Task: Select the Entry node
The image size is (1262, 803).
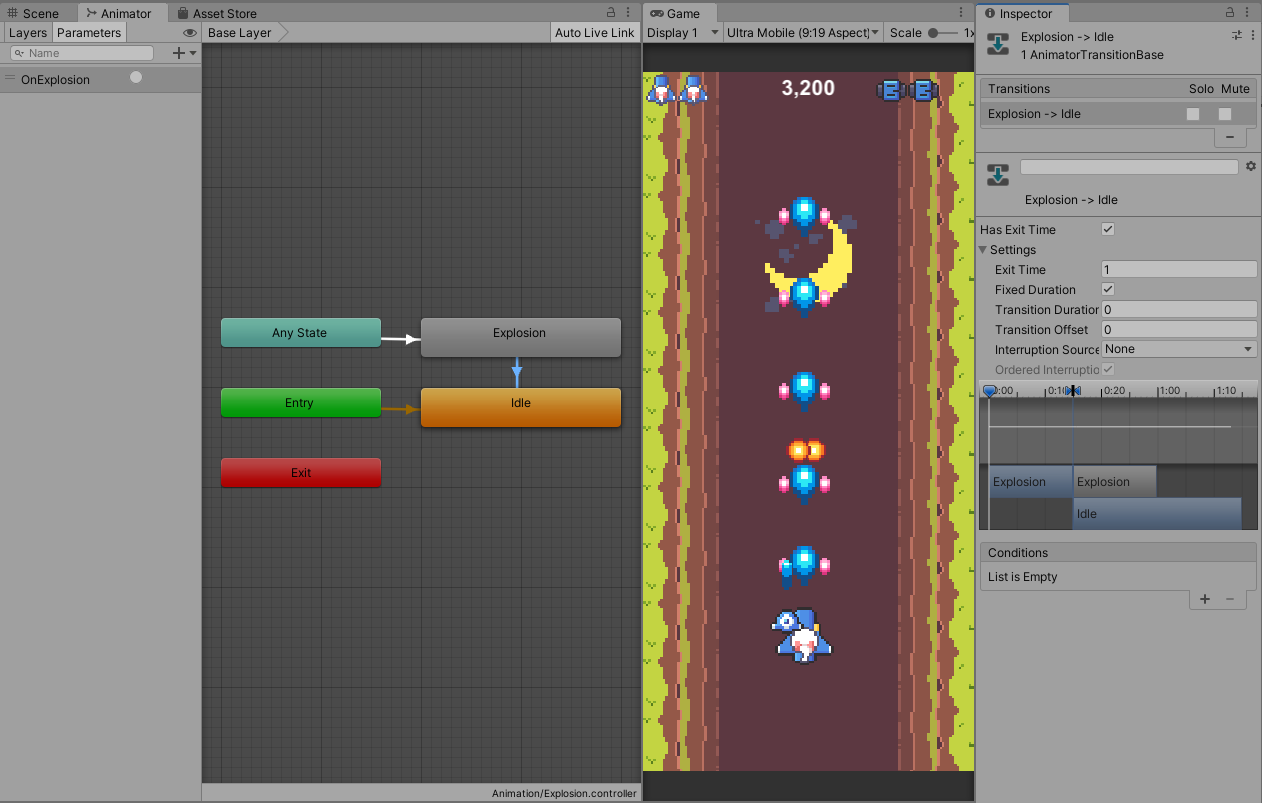Action: [x=300, y=403]
